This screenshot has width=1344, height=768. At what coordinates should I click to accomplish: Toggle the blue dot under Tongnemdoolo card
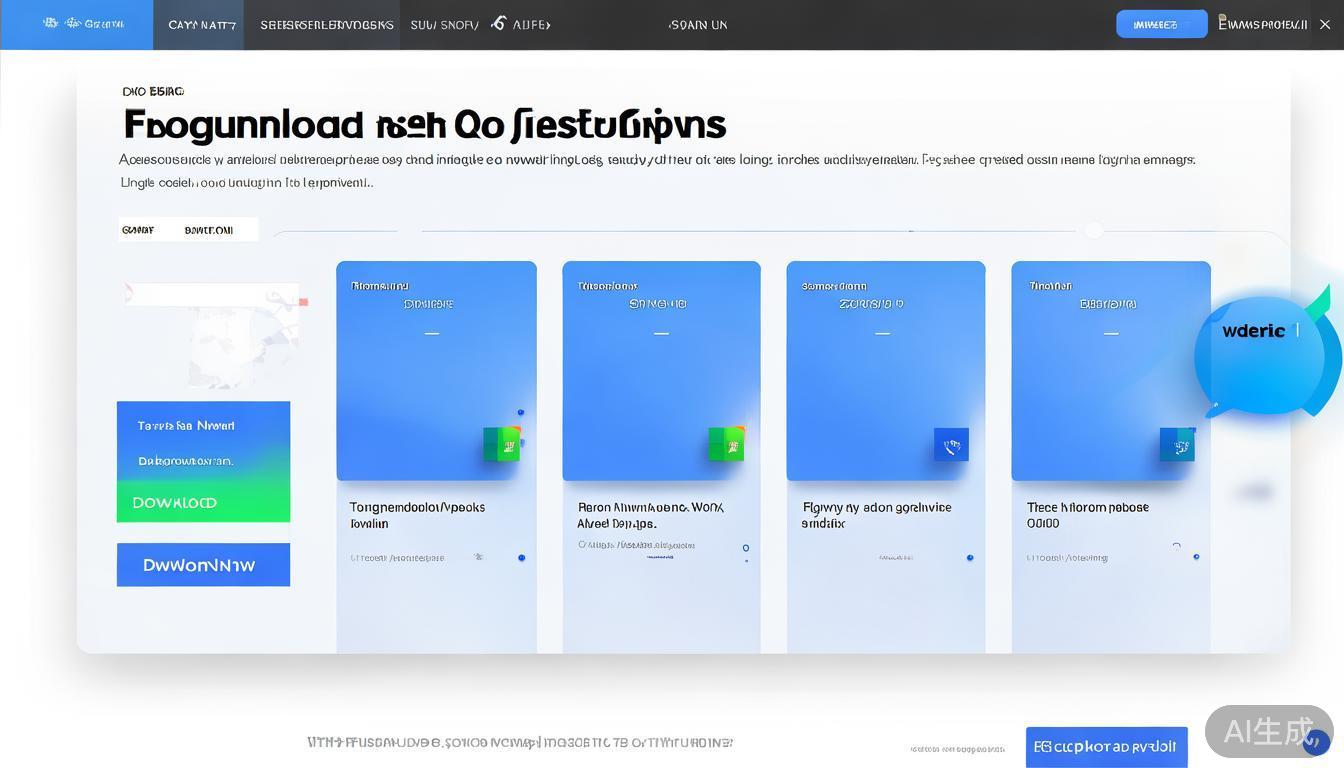pyautogui.click(x=521, y=558)
